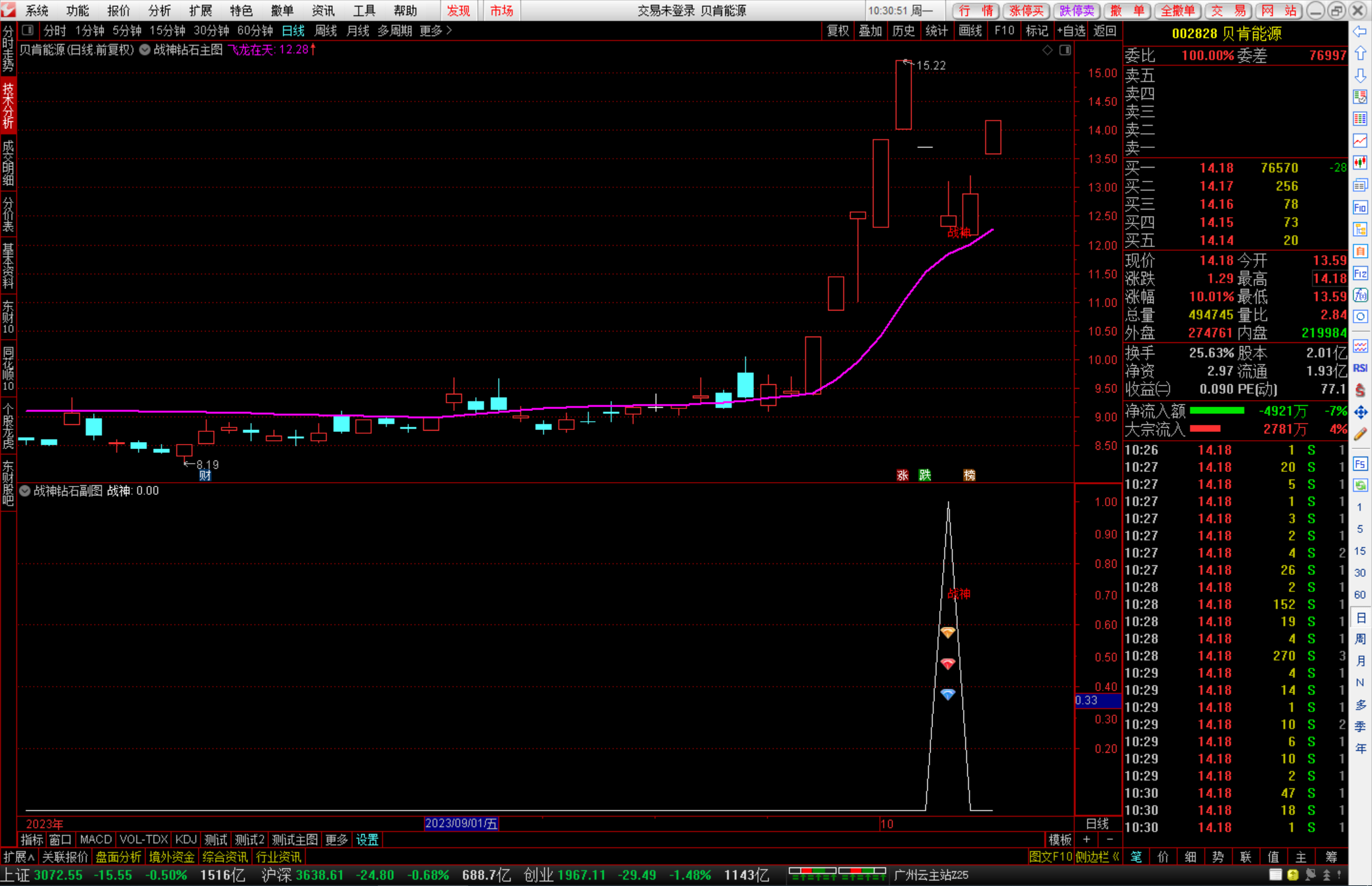
Task: Open the 分析 menu
Action: pos(159,11)
